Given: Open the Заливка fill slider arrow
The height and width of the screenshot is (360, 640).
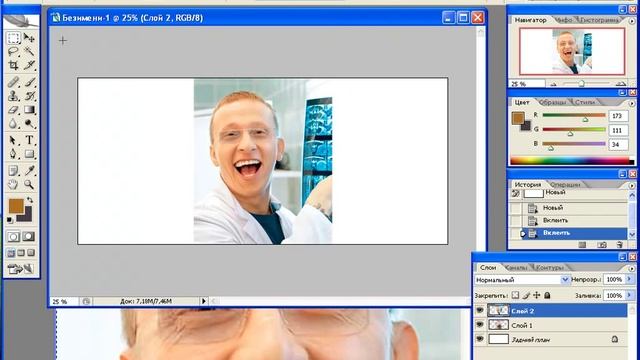Looking at the screenshot, I should pos(629,295).
